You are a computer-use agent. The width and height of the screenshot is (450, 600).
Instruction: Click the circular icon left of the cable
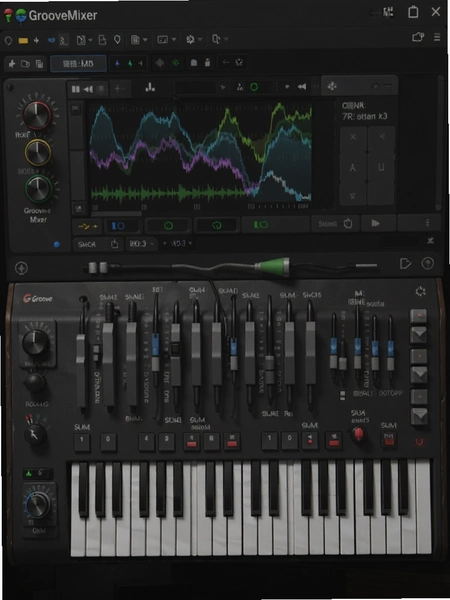point(21,268)
